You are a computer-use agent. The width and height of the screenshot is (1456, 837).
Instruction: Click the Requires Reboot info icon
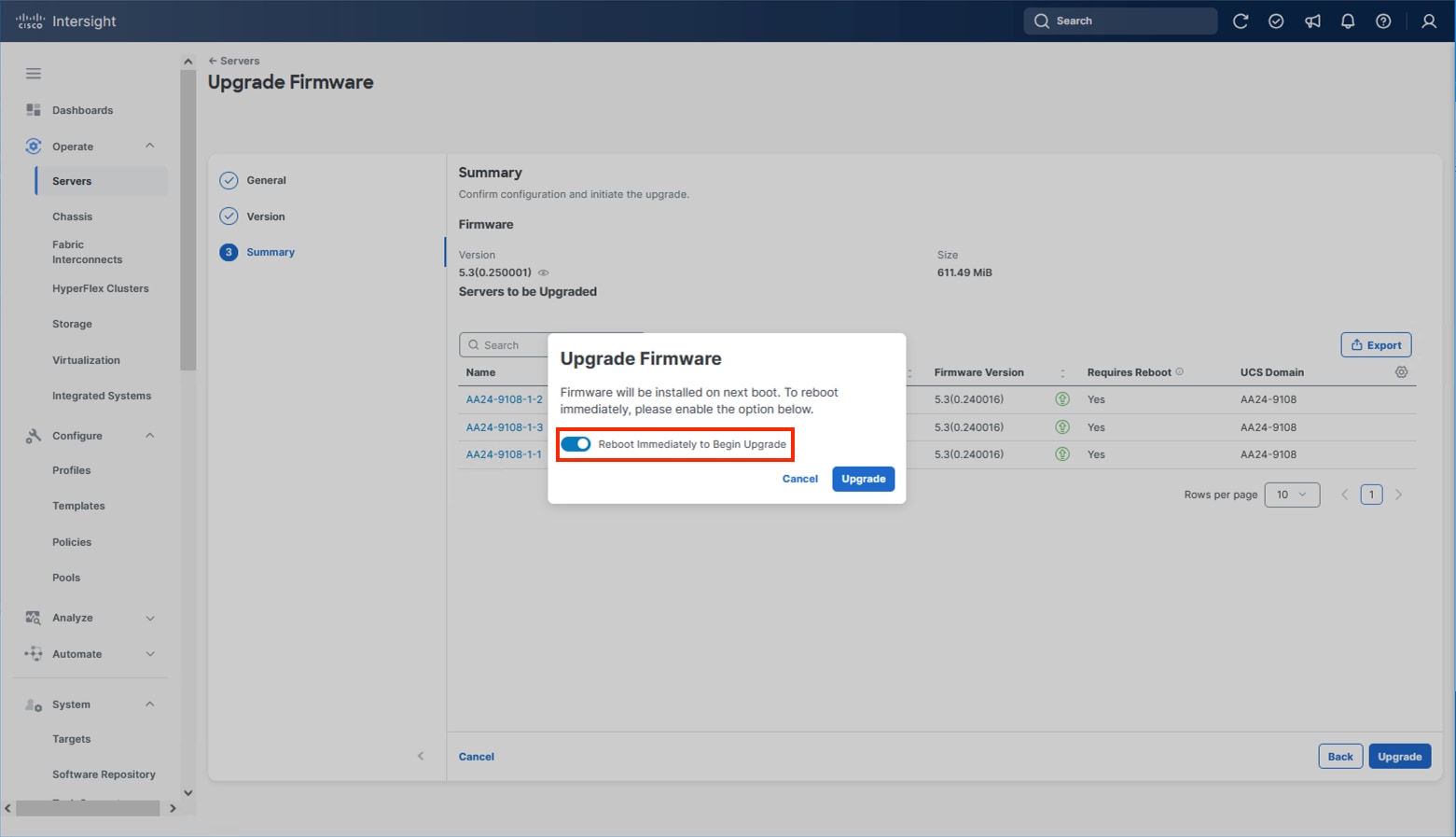tap(1180, 371)
